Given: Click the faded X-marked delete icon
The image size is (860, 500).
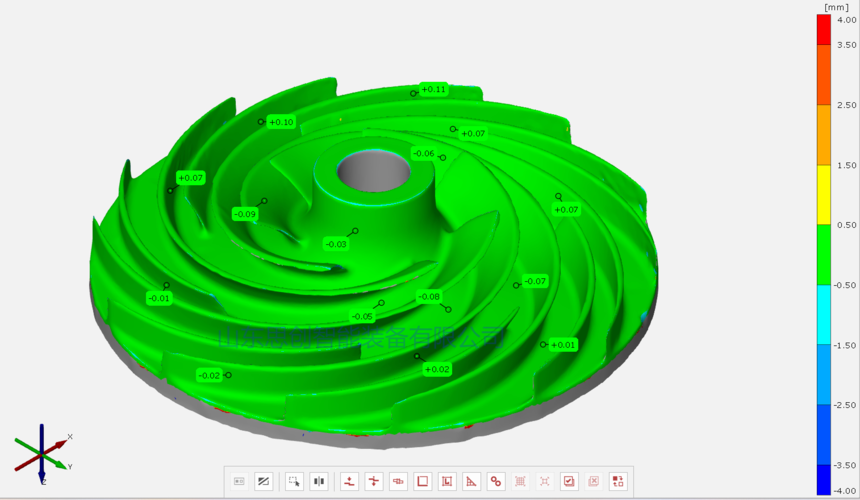Looking at the screenshot, I should pos(593,481).
